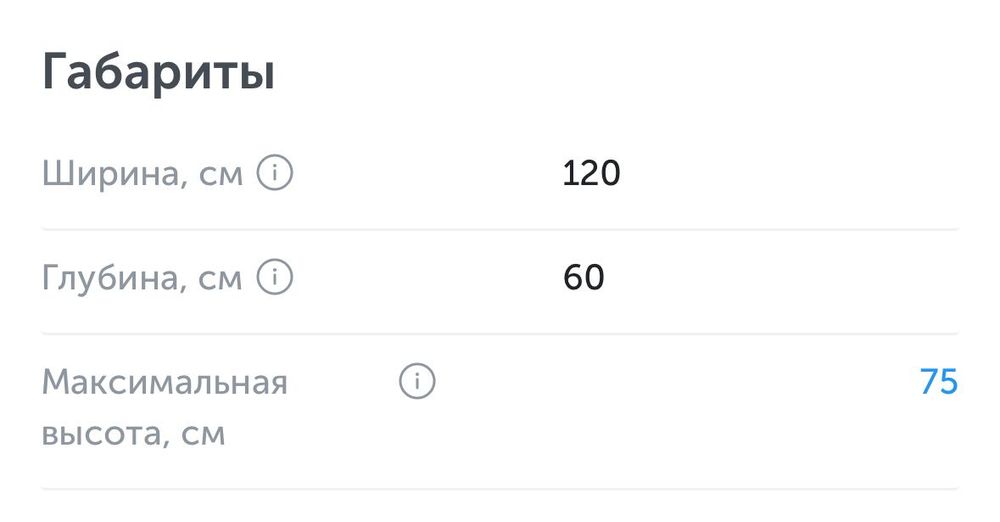Click the см unit in the Глубина label
This screenshot has height=522, width=1000.
tap(220, 279)
